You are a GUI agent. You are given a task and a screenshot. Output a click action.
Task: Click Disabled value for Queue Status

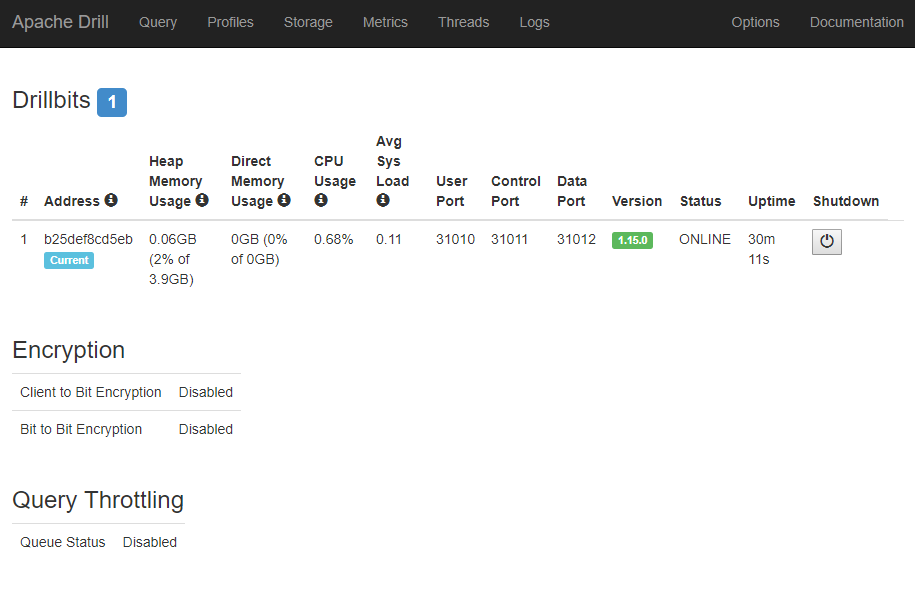click(149, 542)
